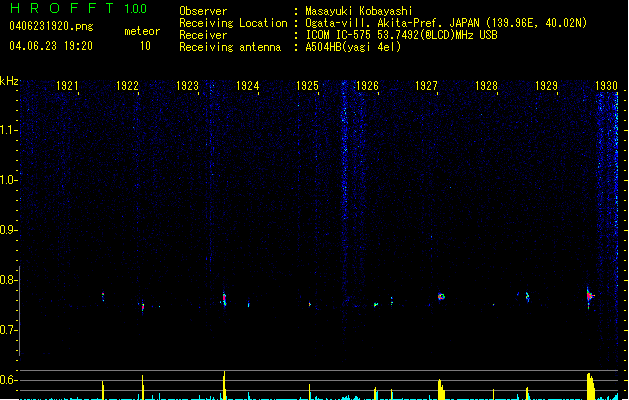Click the meteor echo between 1921 and 1922 ticks

coord(103,296)
